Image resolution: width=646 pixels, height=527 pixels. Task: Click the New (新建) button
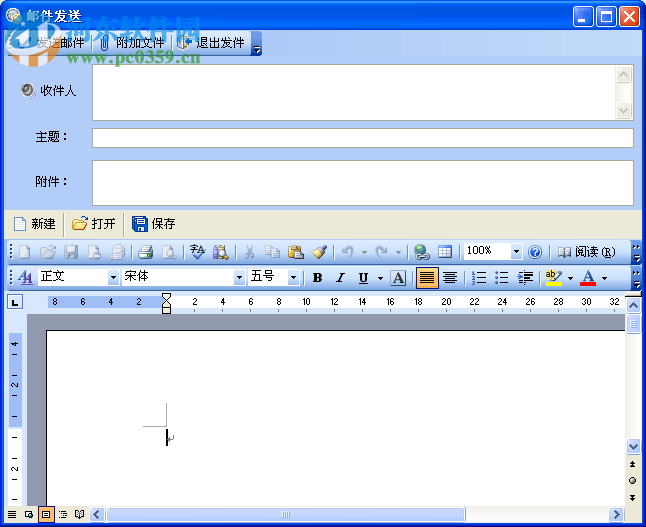pyautogui.click(x=35, y=224)
